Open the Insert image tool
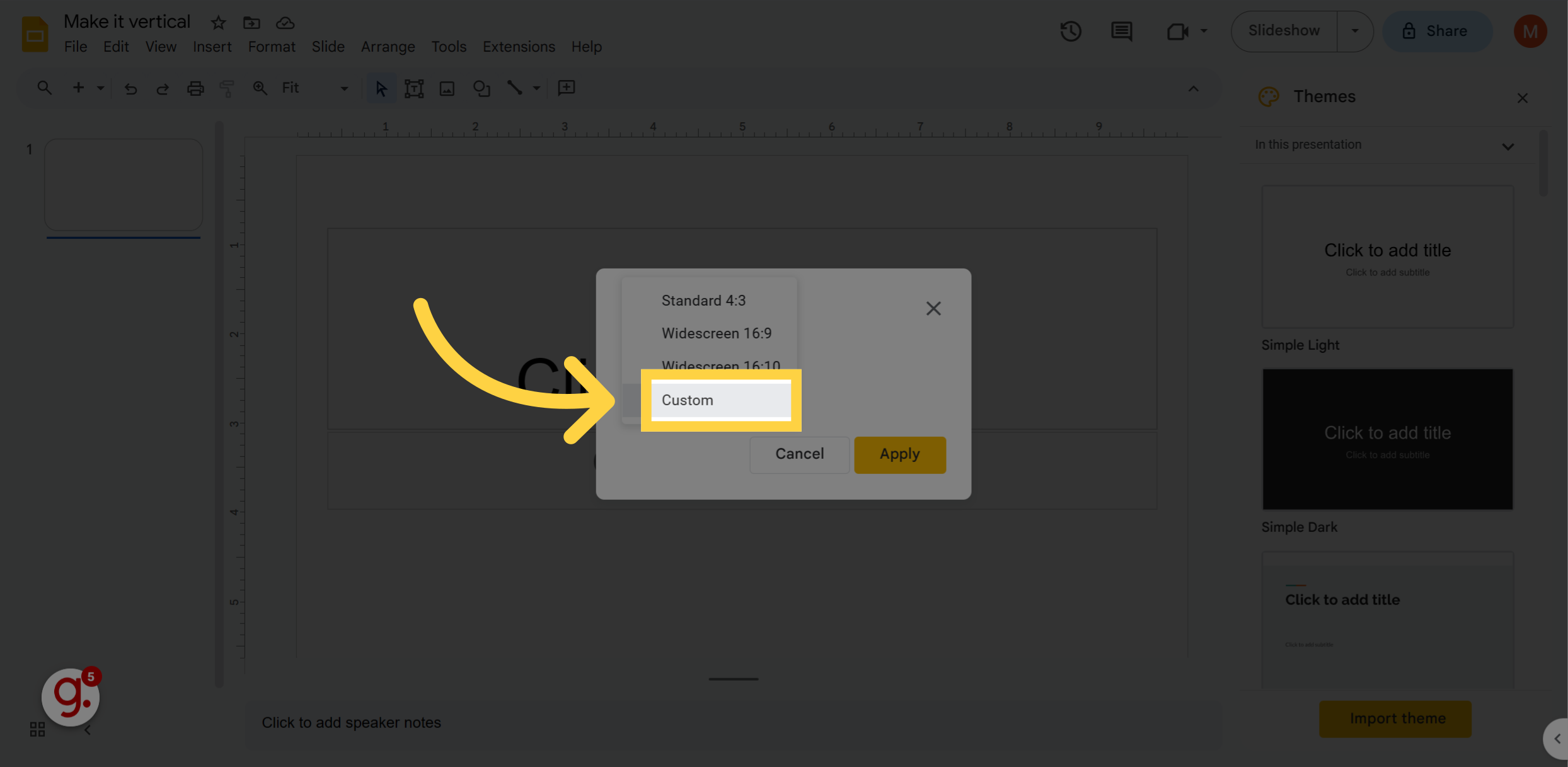 (x=447, y=88)
